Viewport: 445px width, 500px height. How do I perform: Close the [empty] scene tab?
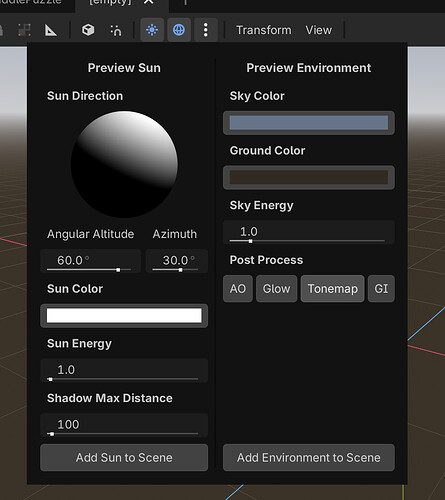[149, 2]
